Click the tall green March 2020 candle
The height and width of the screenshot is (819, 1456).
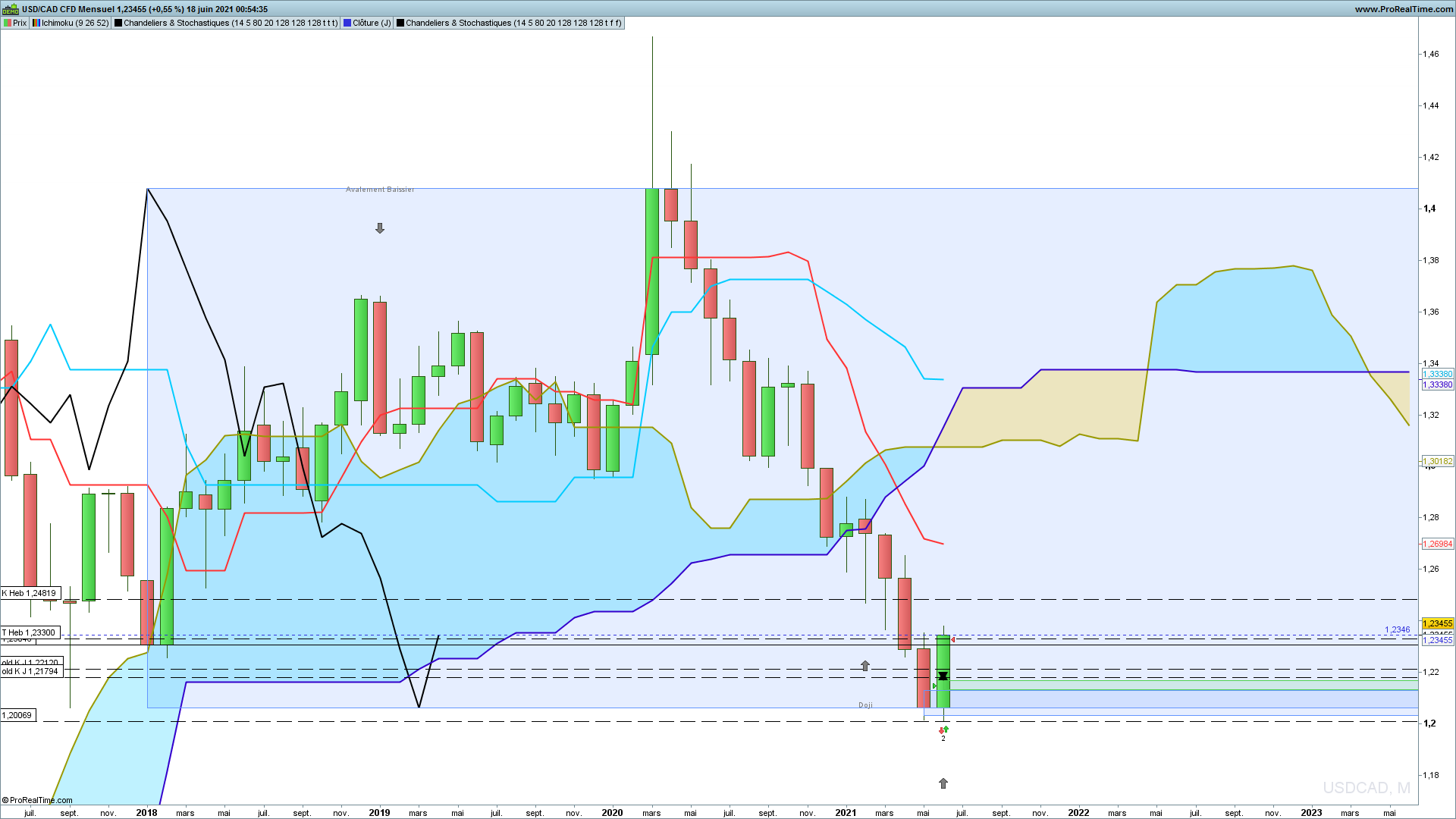[x=652, y=271]
